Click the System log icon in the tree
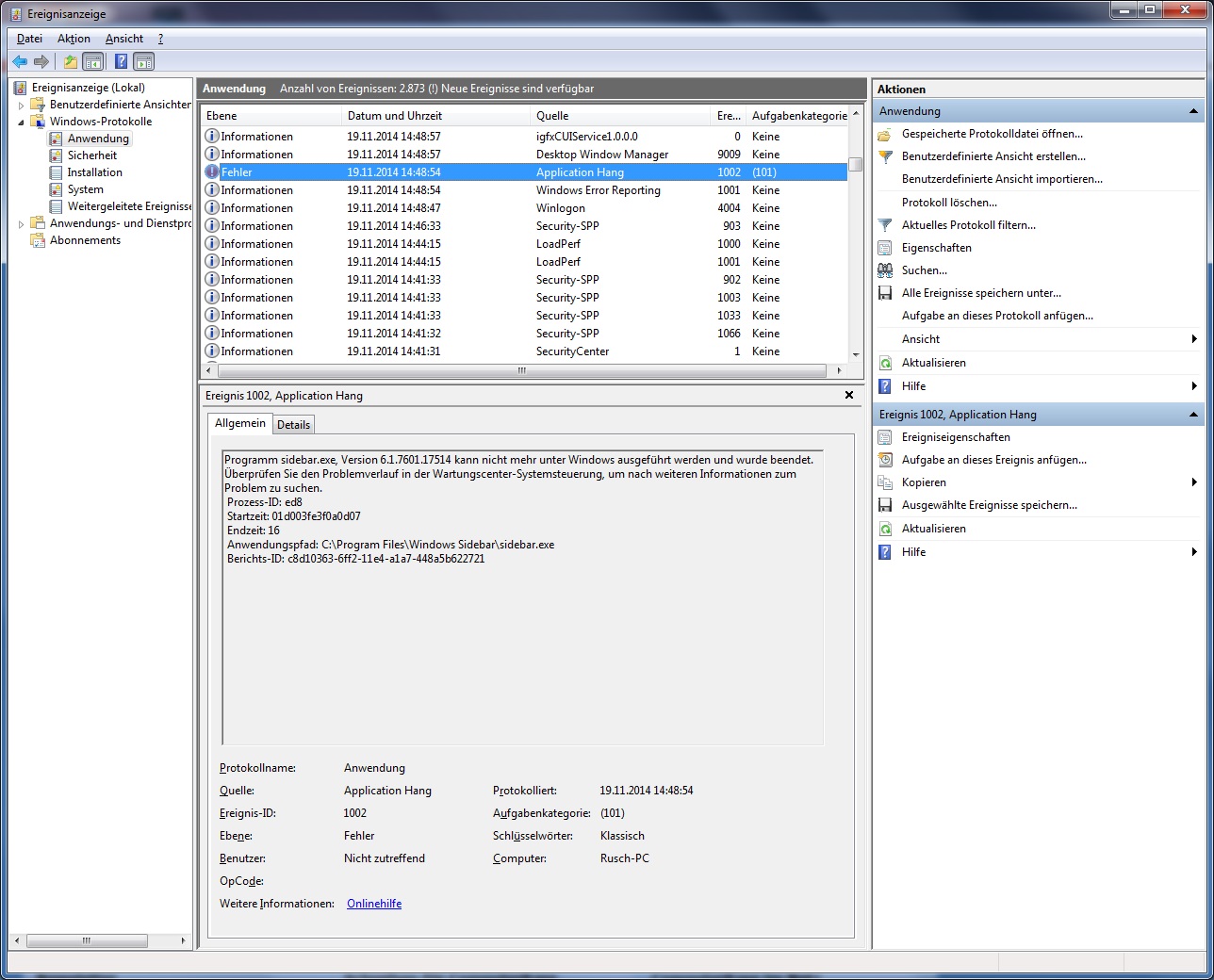 pyautogui.click(x=56, y=189)
